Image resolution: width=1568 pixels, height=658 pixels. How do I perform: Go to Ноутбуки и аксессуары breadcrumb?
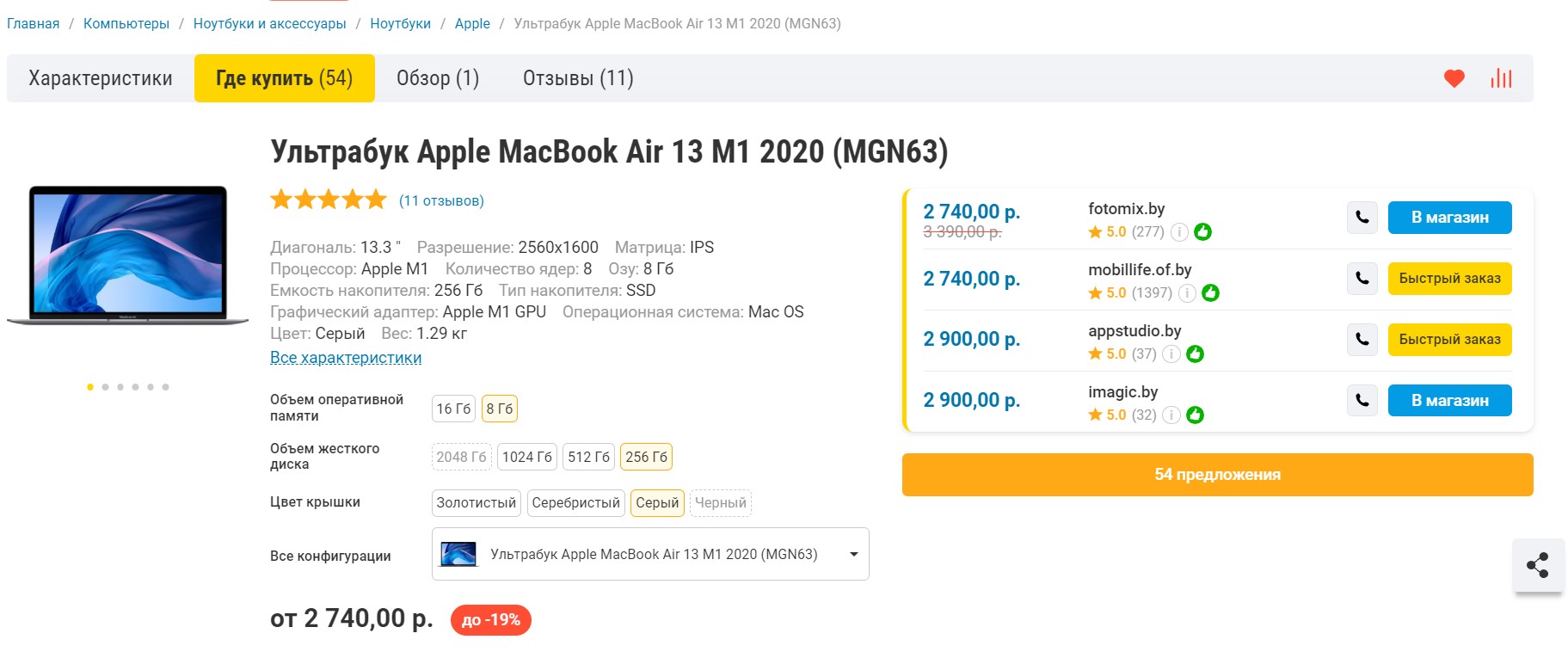pos(270,23)
